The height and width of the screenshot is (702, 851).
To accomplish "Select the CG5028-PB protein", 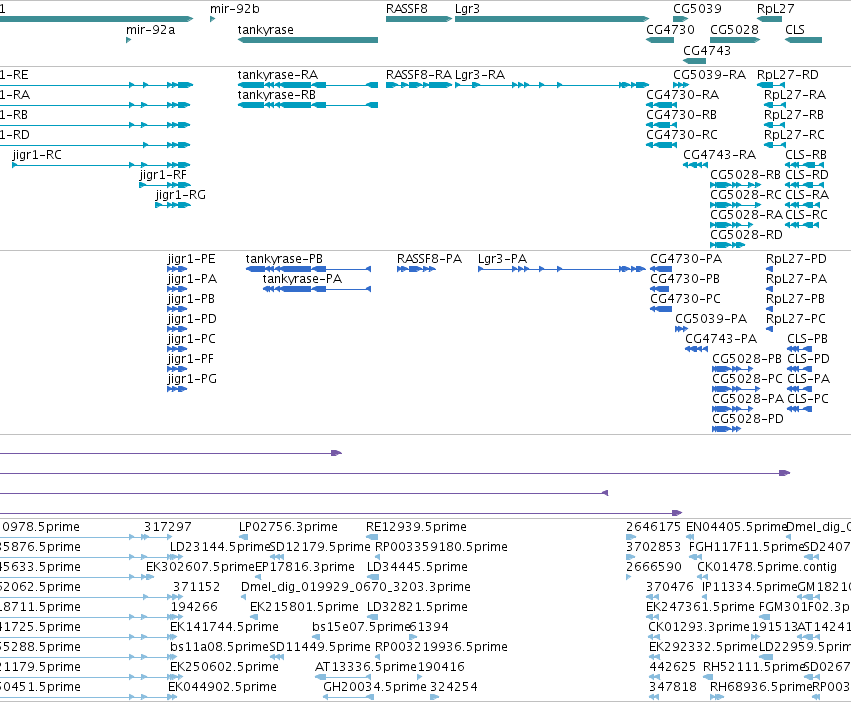I will [733, 369].
